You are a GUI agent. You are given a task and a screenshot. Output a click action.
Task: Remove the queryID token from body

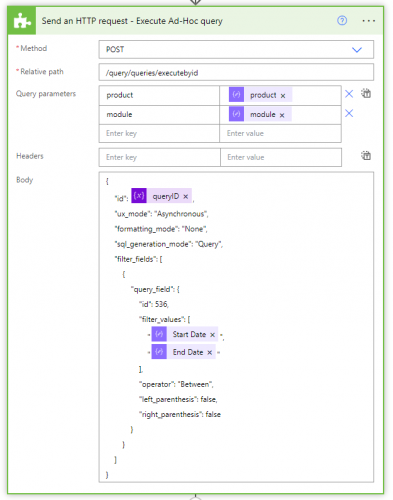(x=186, y=197)
